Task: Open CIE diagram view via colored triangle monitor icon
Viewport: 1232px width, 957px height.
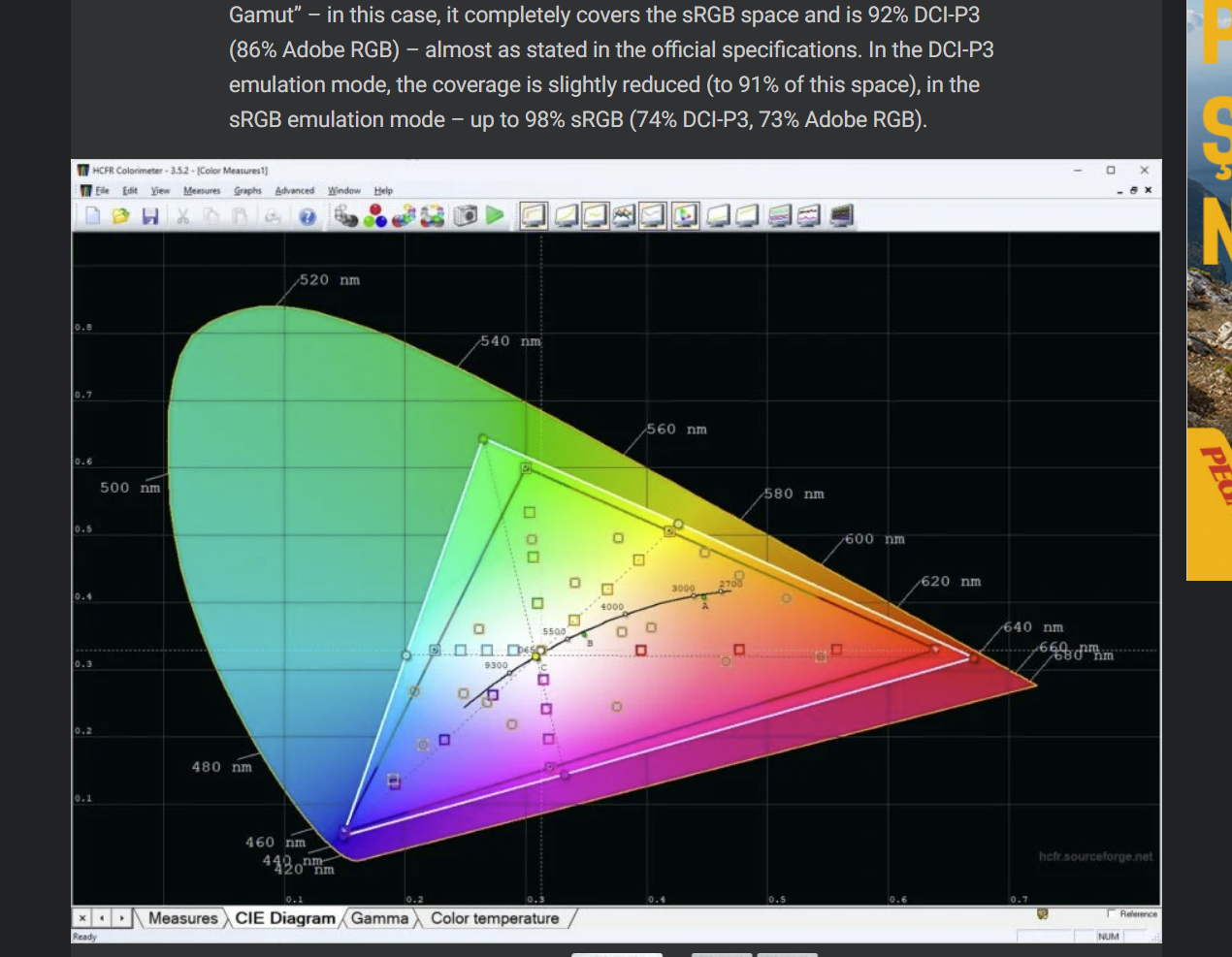Action: [x=685, y=215]
